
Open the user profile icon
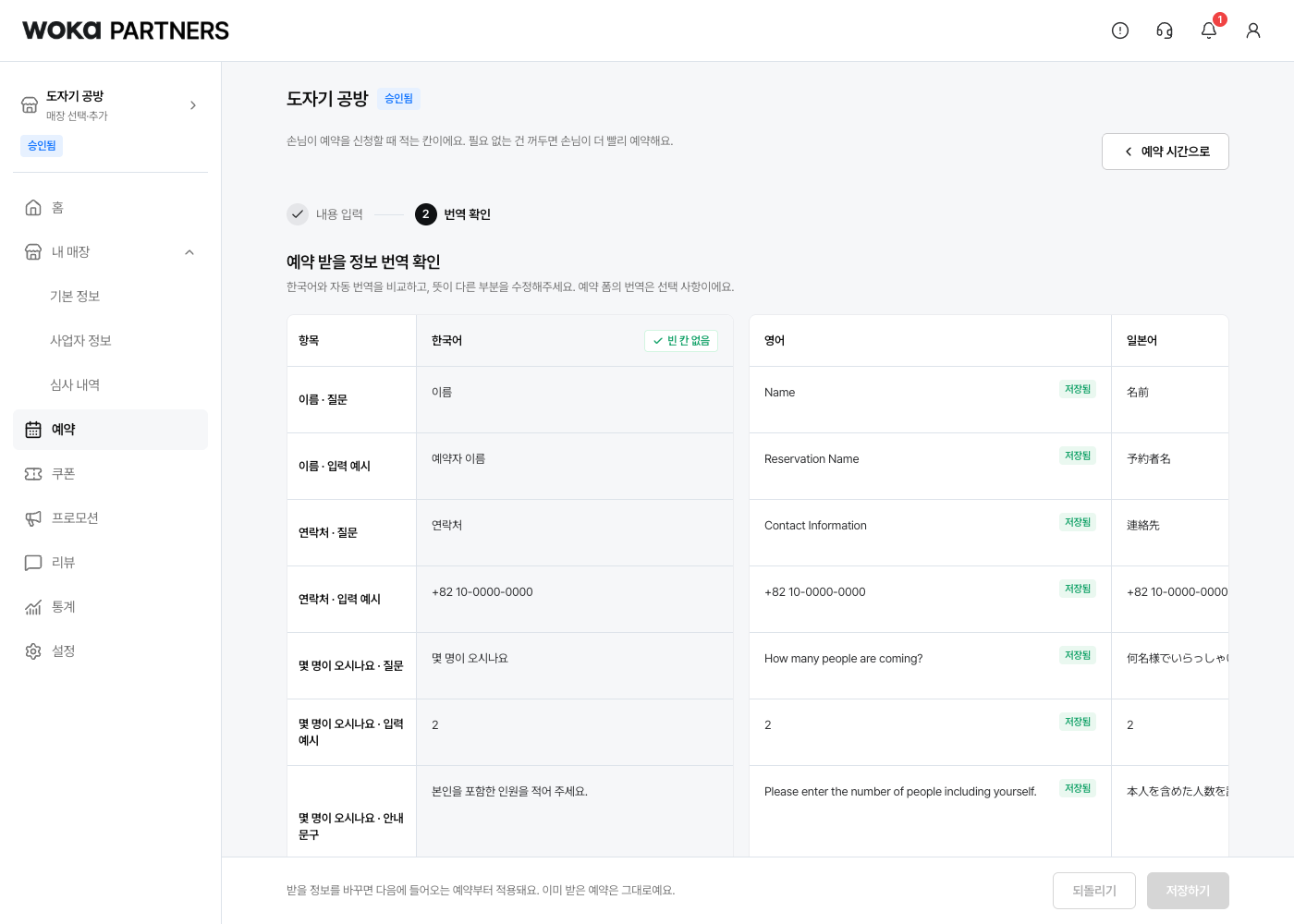tap(1253, 30)
